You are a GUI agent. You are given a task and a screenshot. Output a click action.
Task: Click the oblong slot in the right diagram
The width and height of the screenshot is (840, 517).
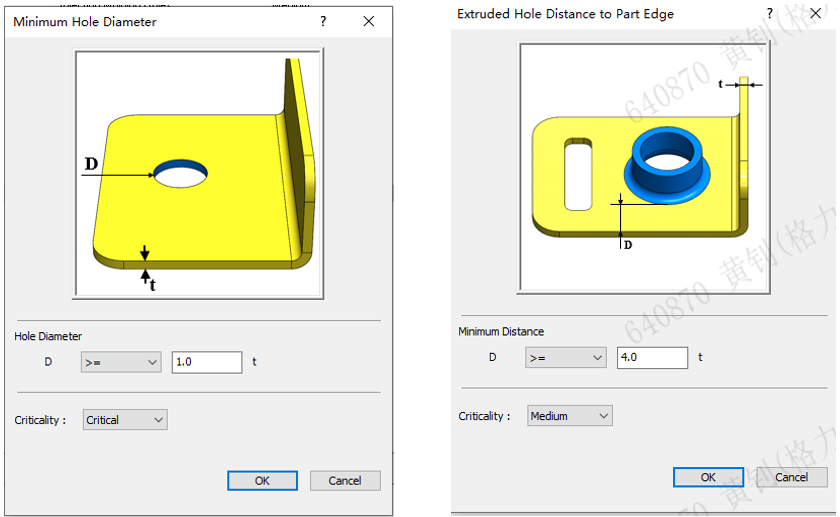[x=578, y=174]
